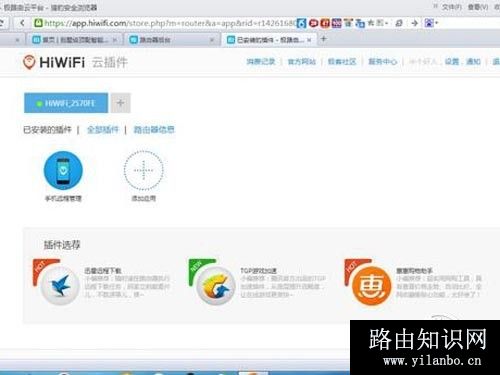500x375 pixels.
Task: Close the 已安装的插件 browser tab
Action: tap(309, 40)
